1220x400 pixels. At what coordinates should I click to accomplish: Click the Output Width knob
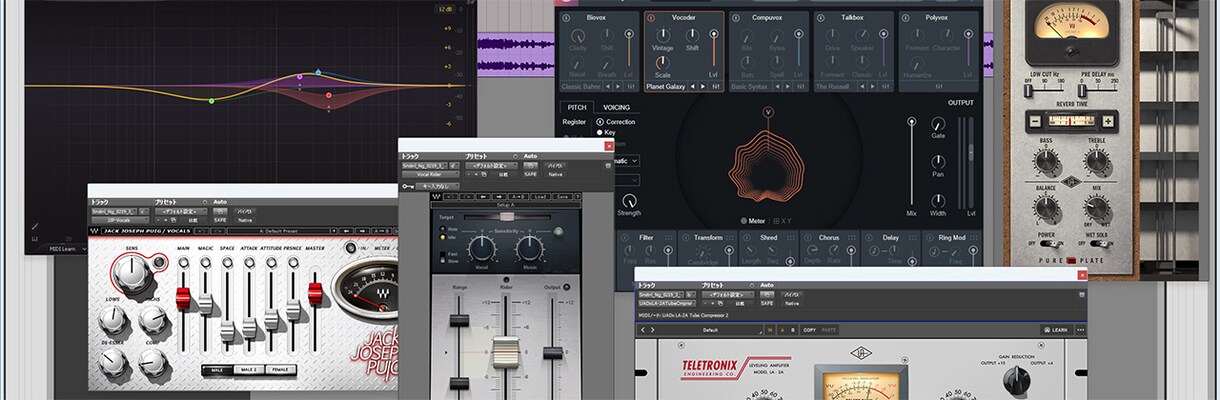(938, 199)
